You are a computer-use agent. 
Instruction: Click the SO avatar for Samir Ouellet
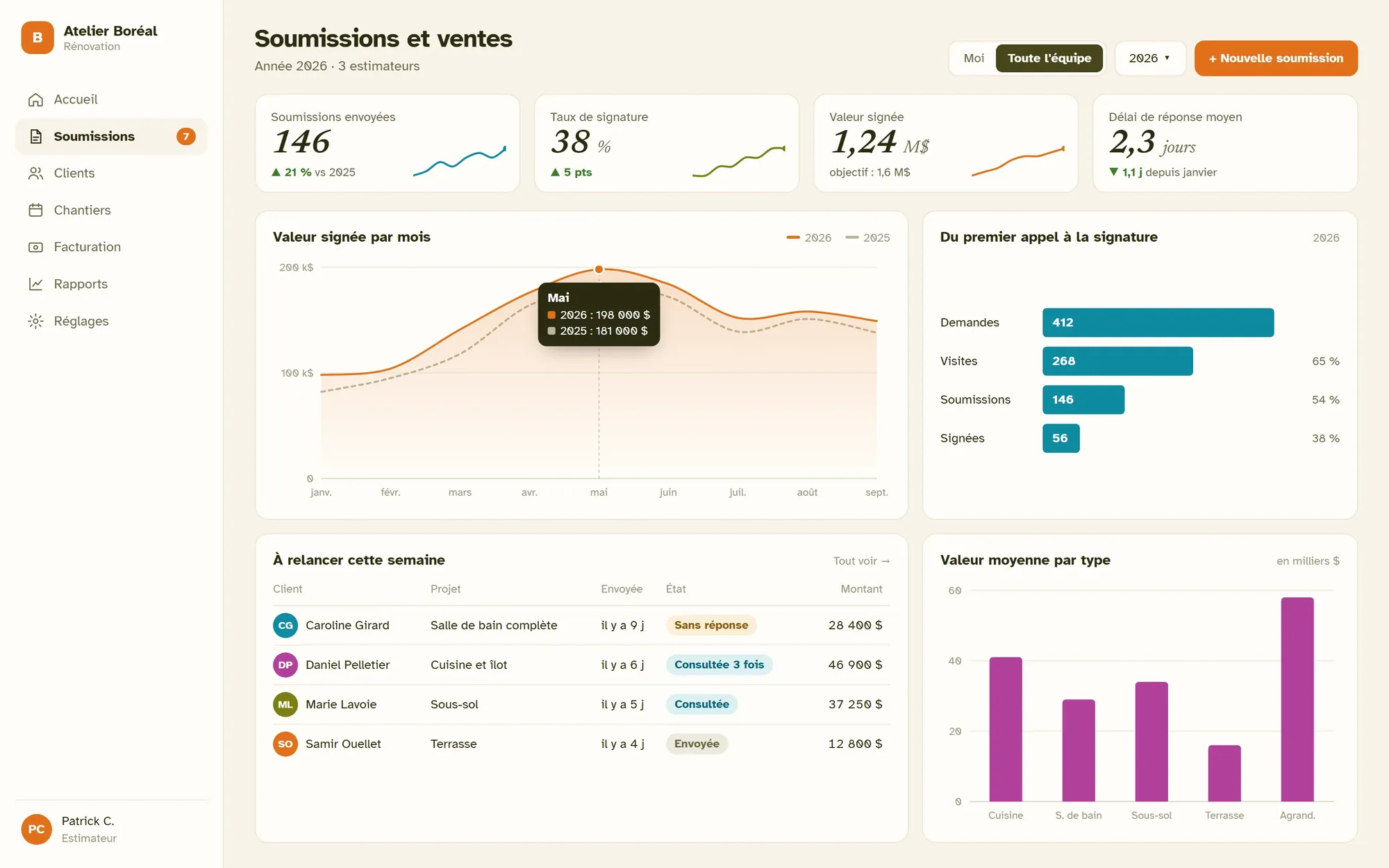coord(285,744)
